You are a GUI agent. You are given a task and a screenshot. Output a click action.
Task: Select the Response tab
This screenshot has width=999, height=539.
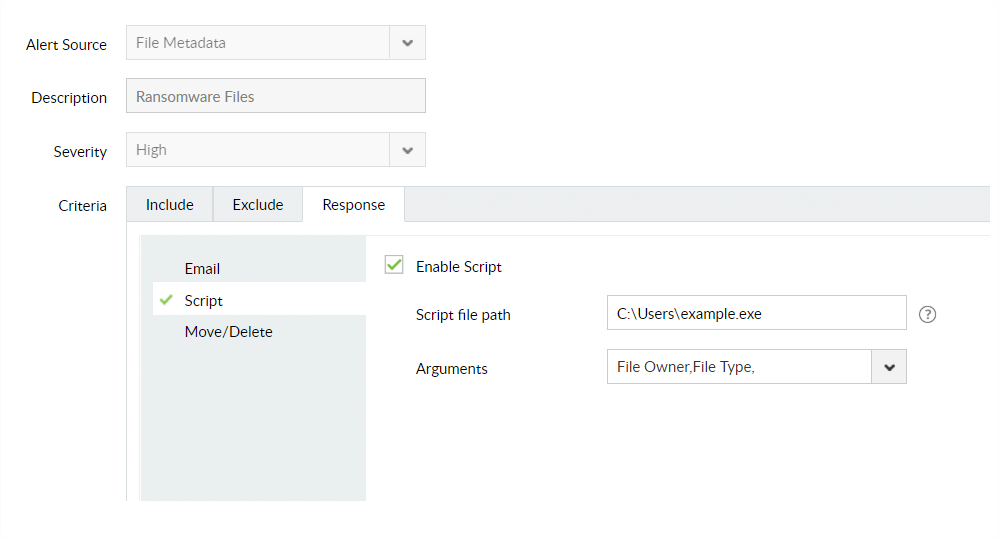click(x=353, y=205)
